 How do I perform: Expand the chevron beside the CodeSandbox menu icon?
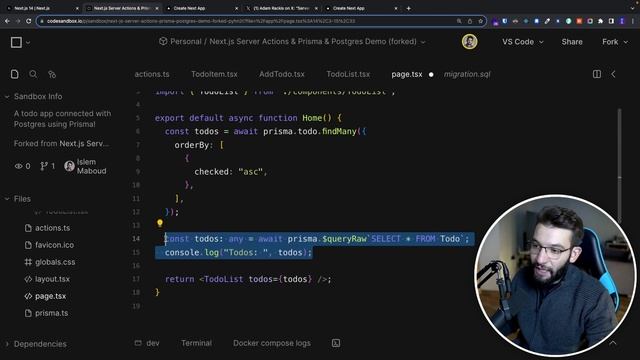(28, 42)
